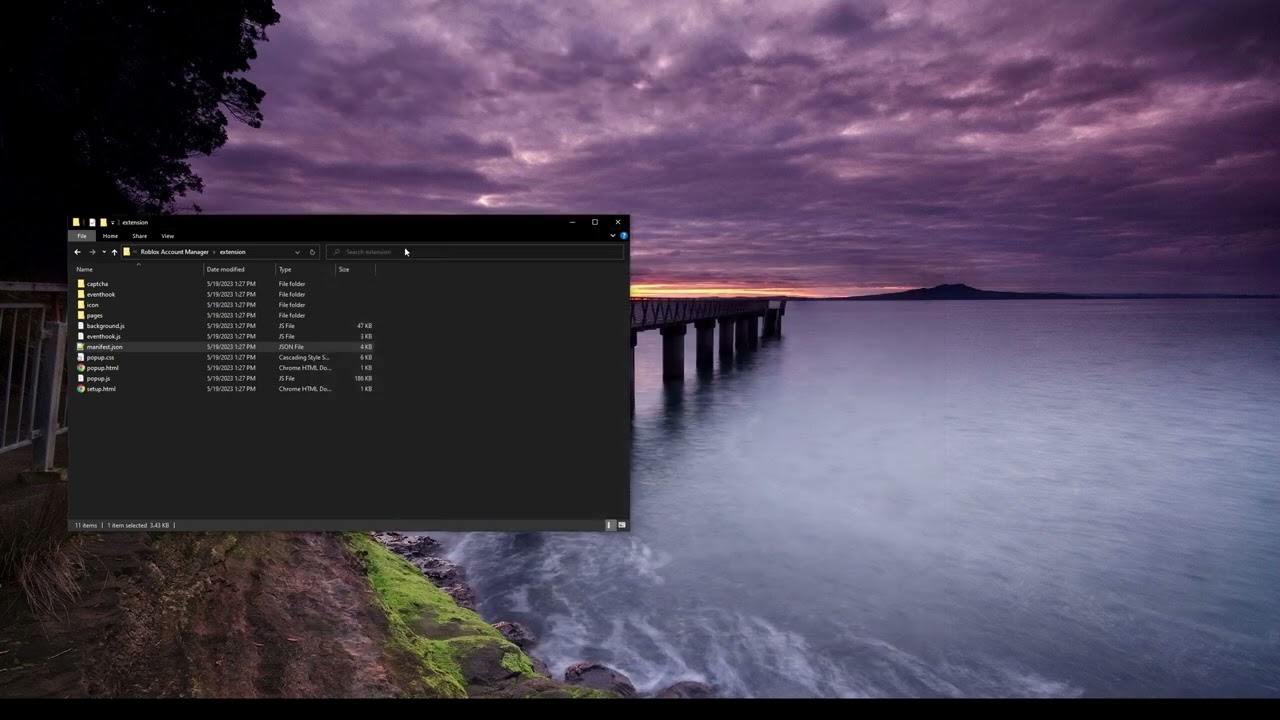
Task: Go back with the Back arrow
Action: click(78, 252)
